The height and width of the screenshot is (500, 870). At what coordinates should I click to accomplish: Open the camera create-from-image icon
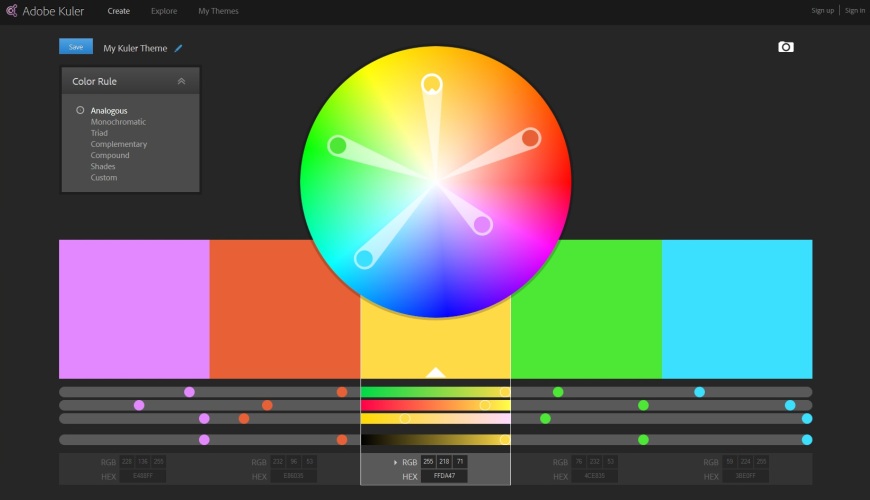786,47
